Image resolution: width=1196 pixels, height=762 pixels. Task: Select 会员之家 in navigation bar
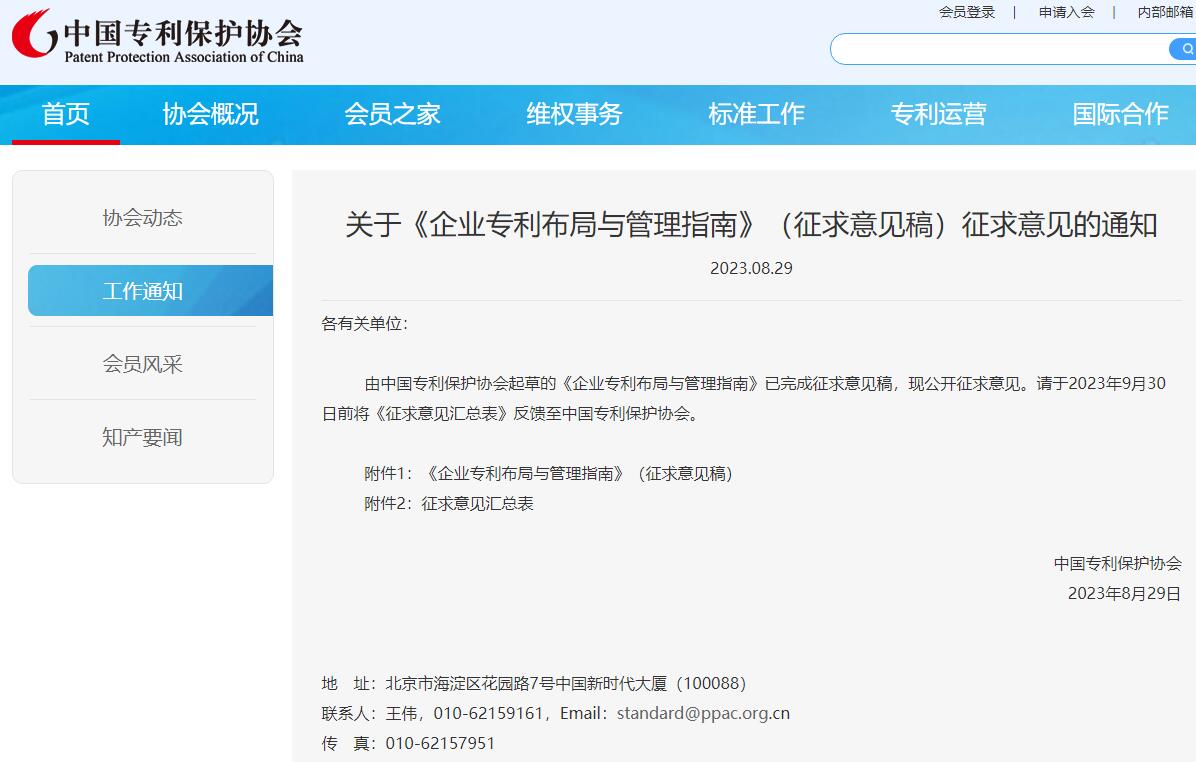(392, 114)
